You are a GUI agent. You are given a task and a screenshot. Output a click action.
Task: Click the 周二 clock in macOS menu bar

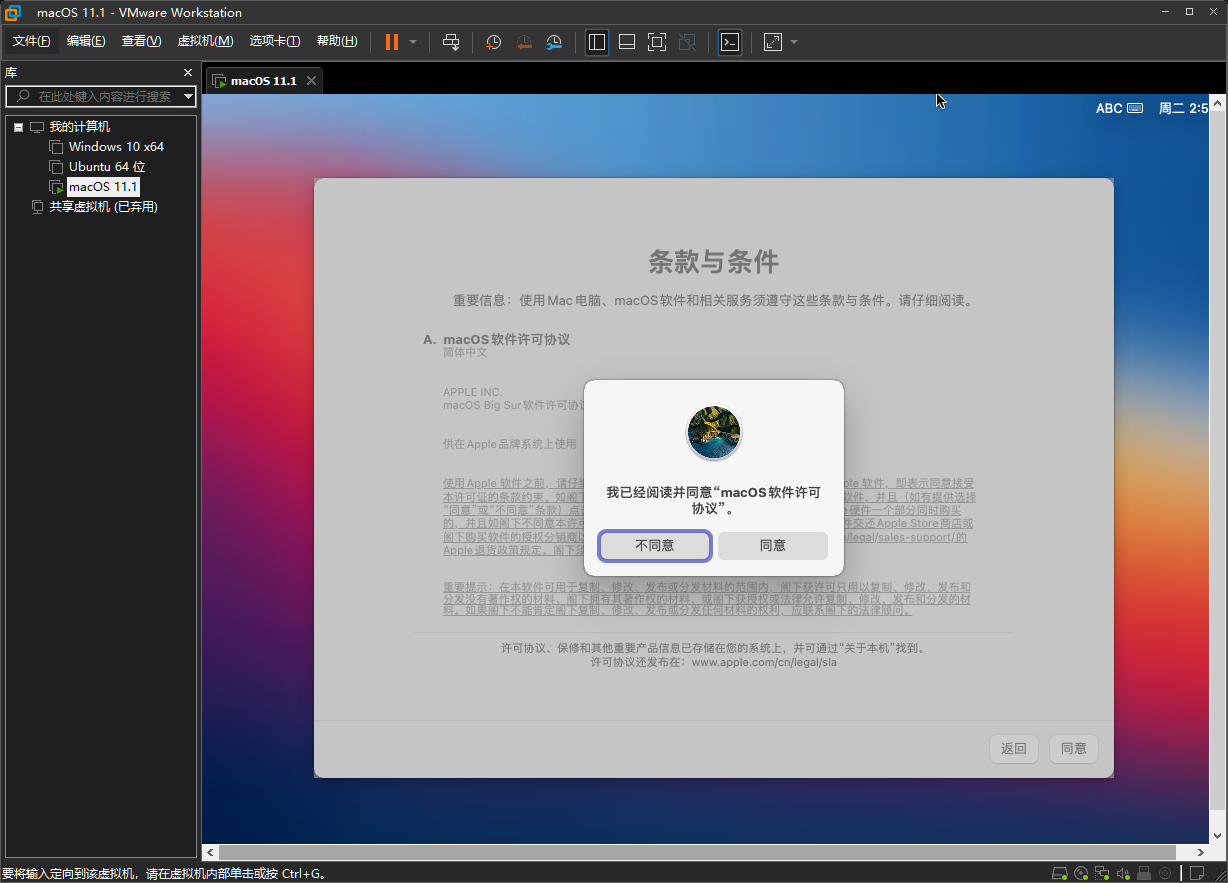[1183, 108]
